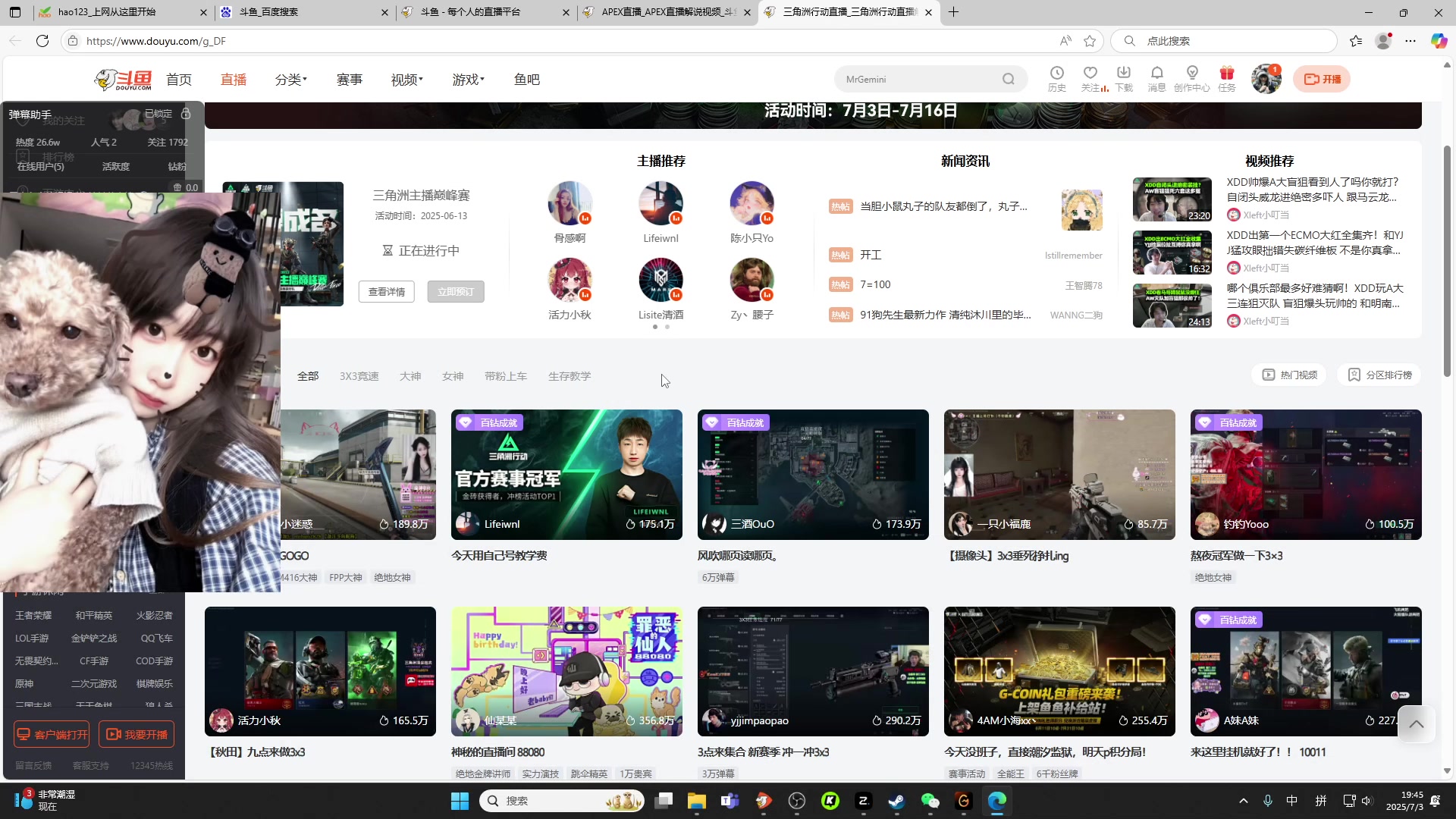Click the 立即预订 button
The height and width of the screenshot is (819, 1456).
(x=456, y=292)
